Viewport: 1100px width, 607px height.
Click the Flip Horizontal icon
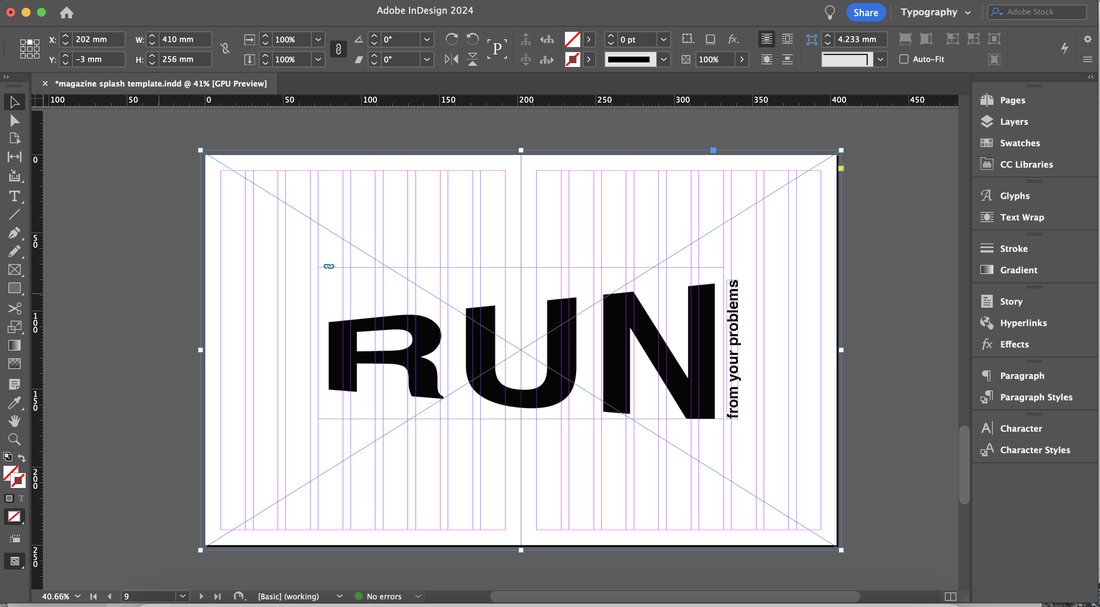click(452, 60)
